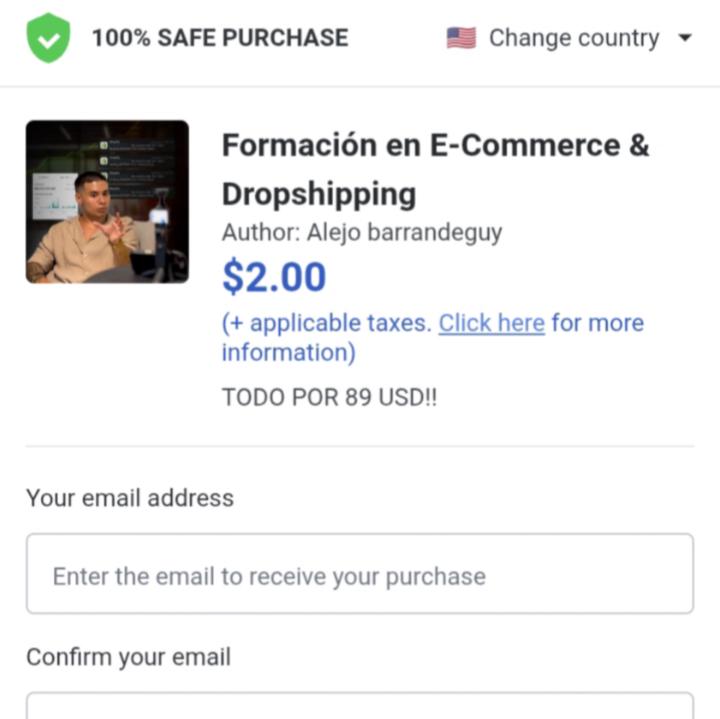This screenshot has height=719, width=720.
Task: Focus the Confirm your email input box
Action: pyautogui.click(x=359, y=706)
